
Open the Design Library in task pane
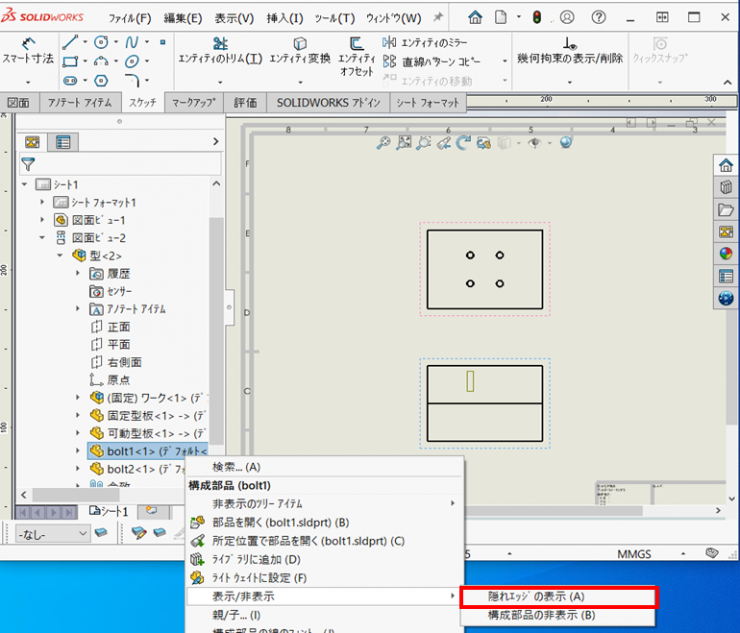point(726,187)
